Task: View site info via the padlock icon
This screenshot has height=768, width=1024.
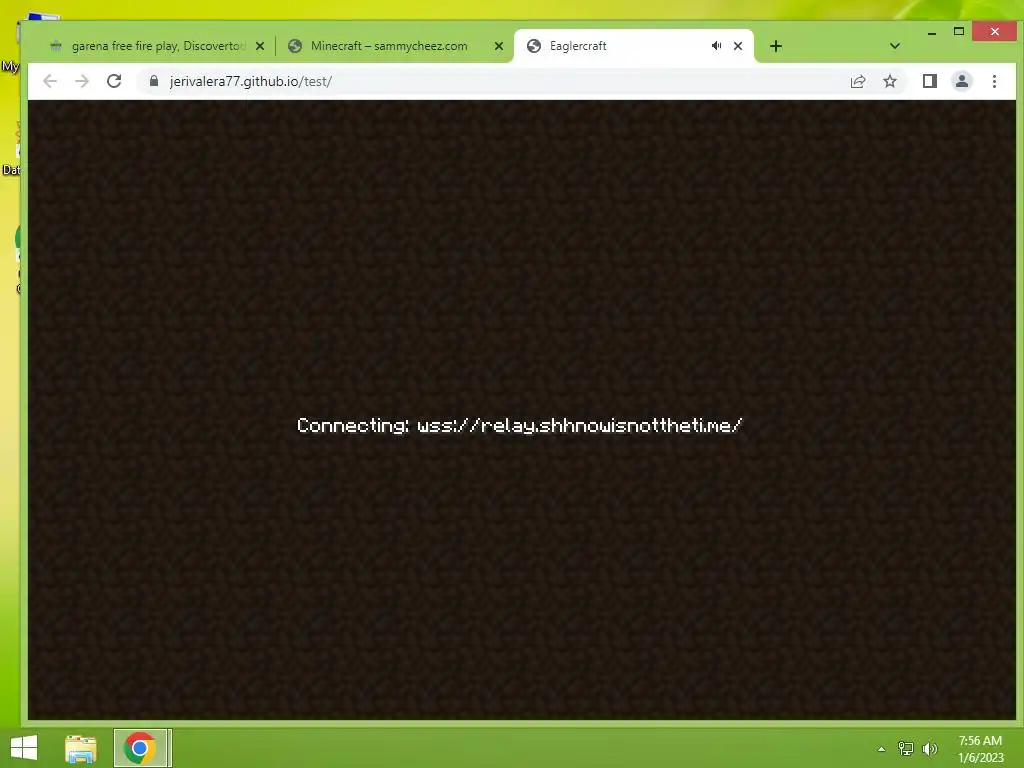Action: click(154, 81)
